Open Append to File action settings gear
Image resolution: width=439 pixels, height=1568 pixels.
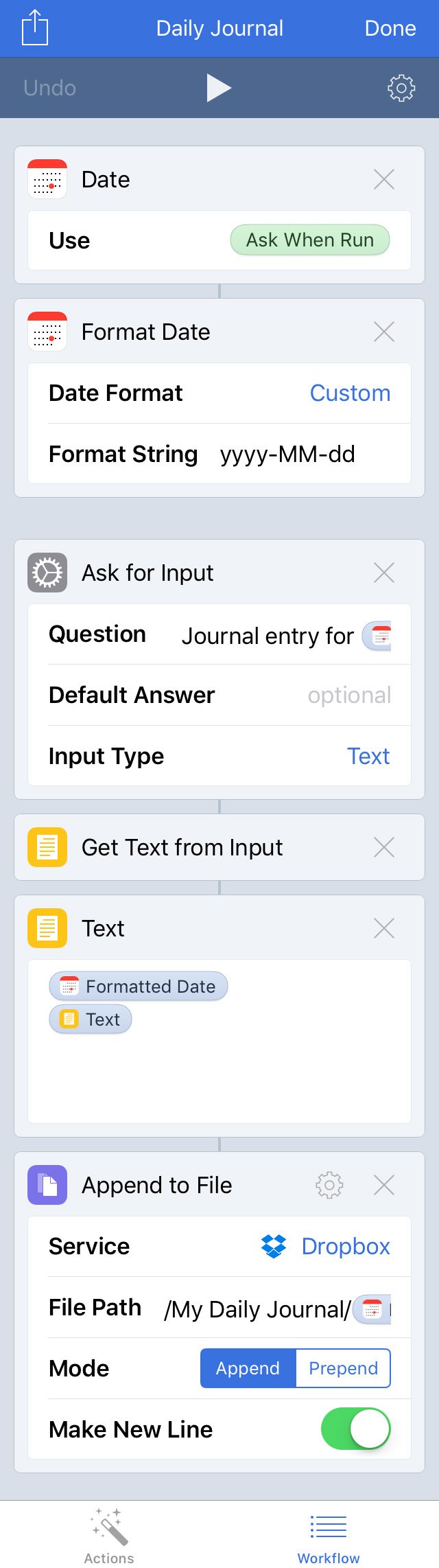[x=329, y=1186]
